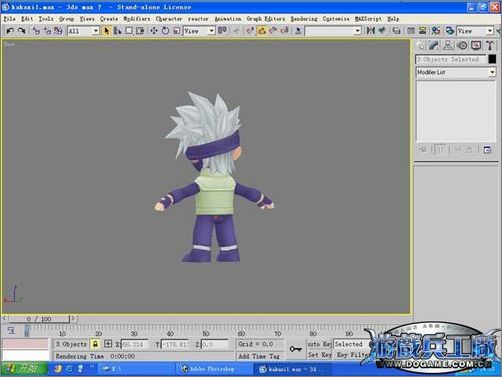The height and width of the screenshot is (377, 502).
Task: Click the Align tool icon
Action: pos(382,31)
